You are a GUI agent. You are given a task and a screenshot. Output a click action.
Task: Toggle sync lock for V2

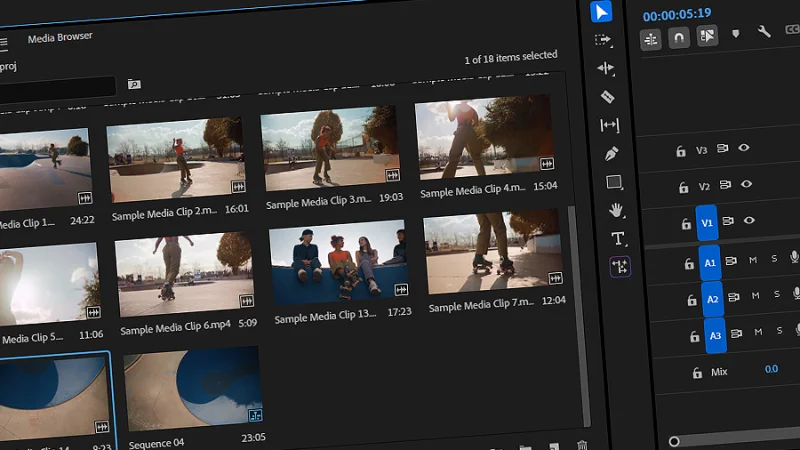coord(725,185)
